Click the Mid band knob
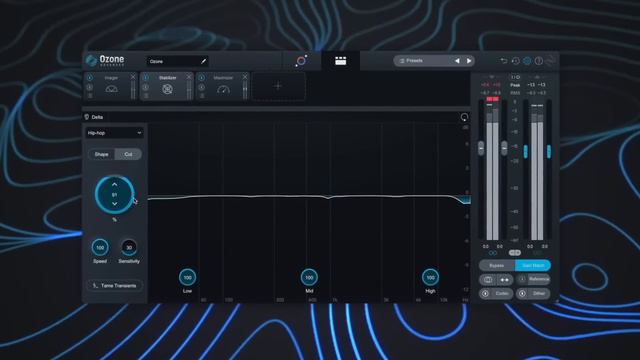The image size is (640, 360). coord(309,278)
